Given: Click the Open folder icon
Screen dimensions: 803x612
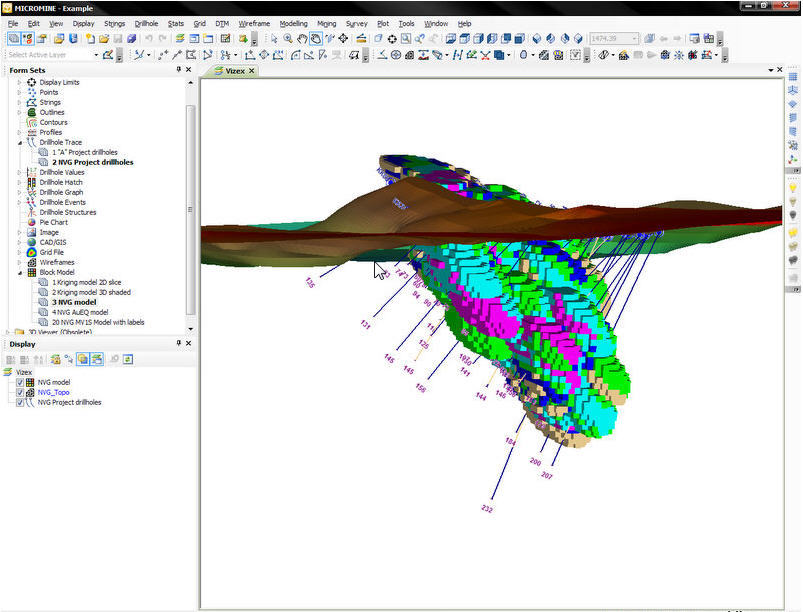Looking at the screenshot, I should [x=103, y=39].
